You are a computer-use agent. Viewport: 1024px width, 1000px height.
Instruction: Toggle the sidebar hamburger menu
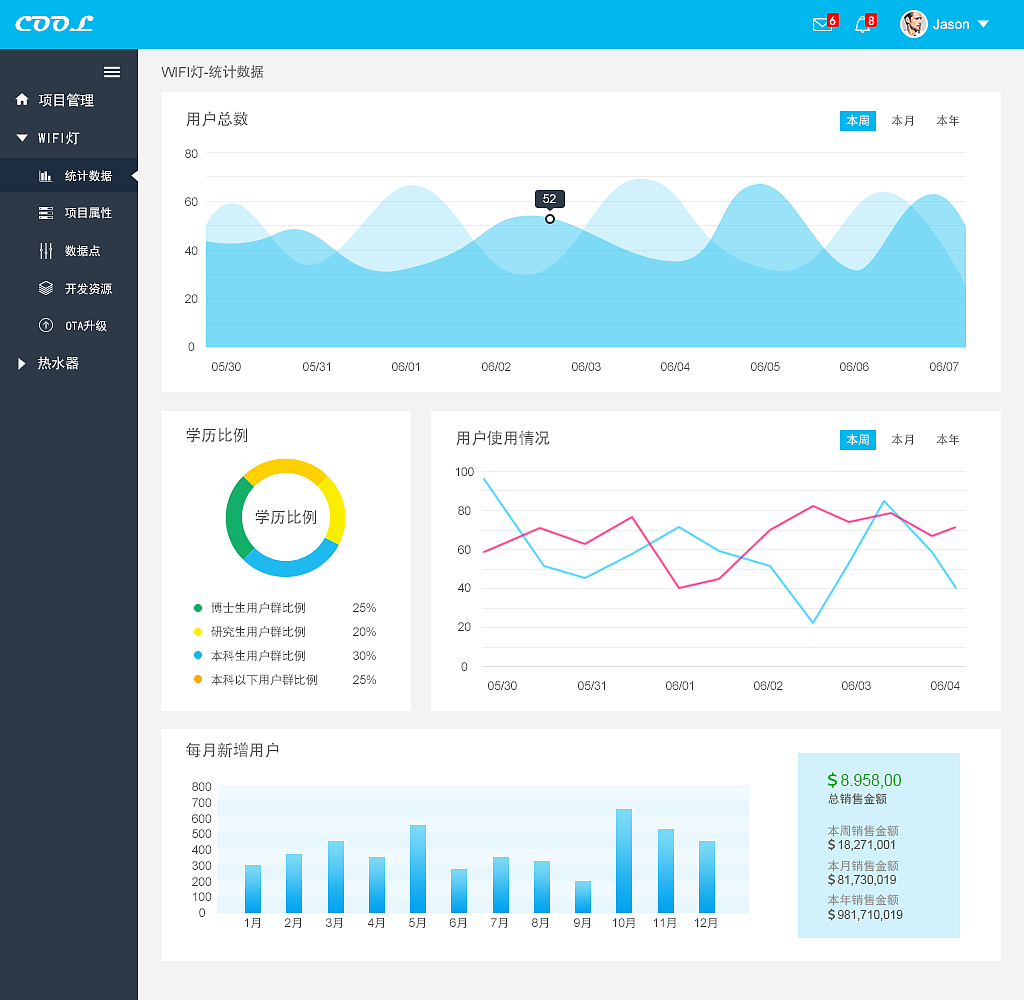click(112, 72)
